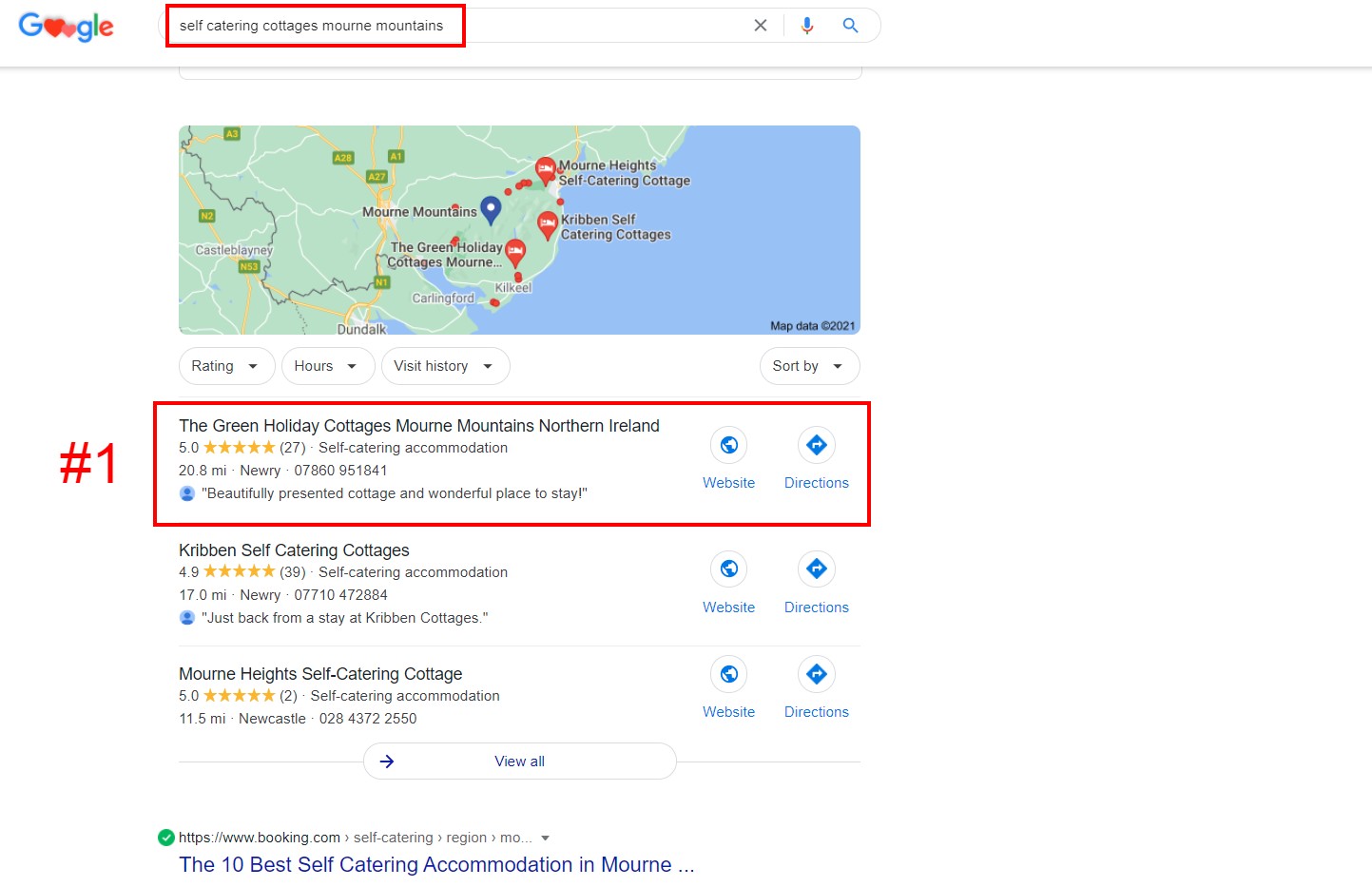Open 'The 10 Best Self Catering Accommodation' result

click(x=436, y=865)
